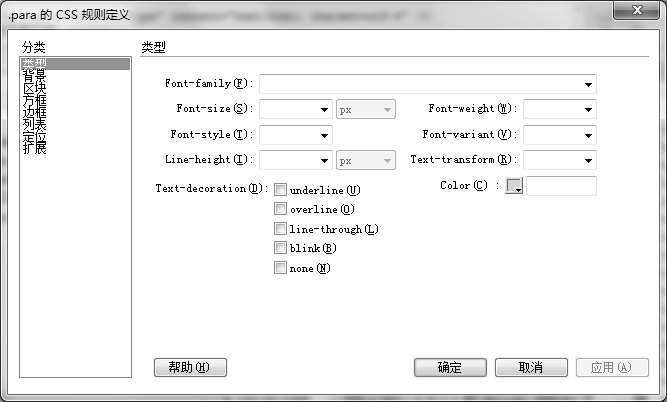Click the 确定 button
This screenshot has height=402, width=667.
pyautogui.click(x=450, y=368)
